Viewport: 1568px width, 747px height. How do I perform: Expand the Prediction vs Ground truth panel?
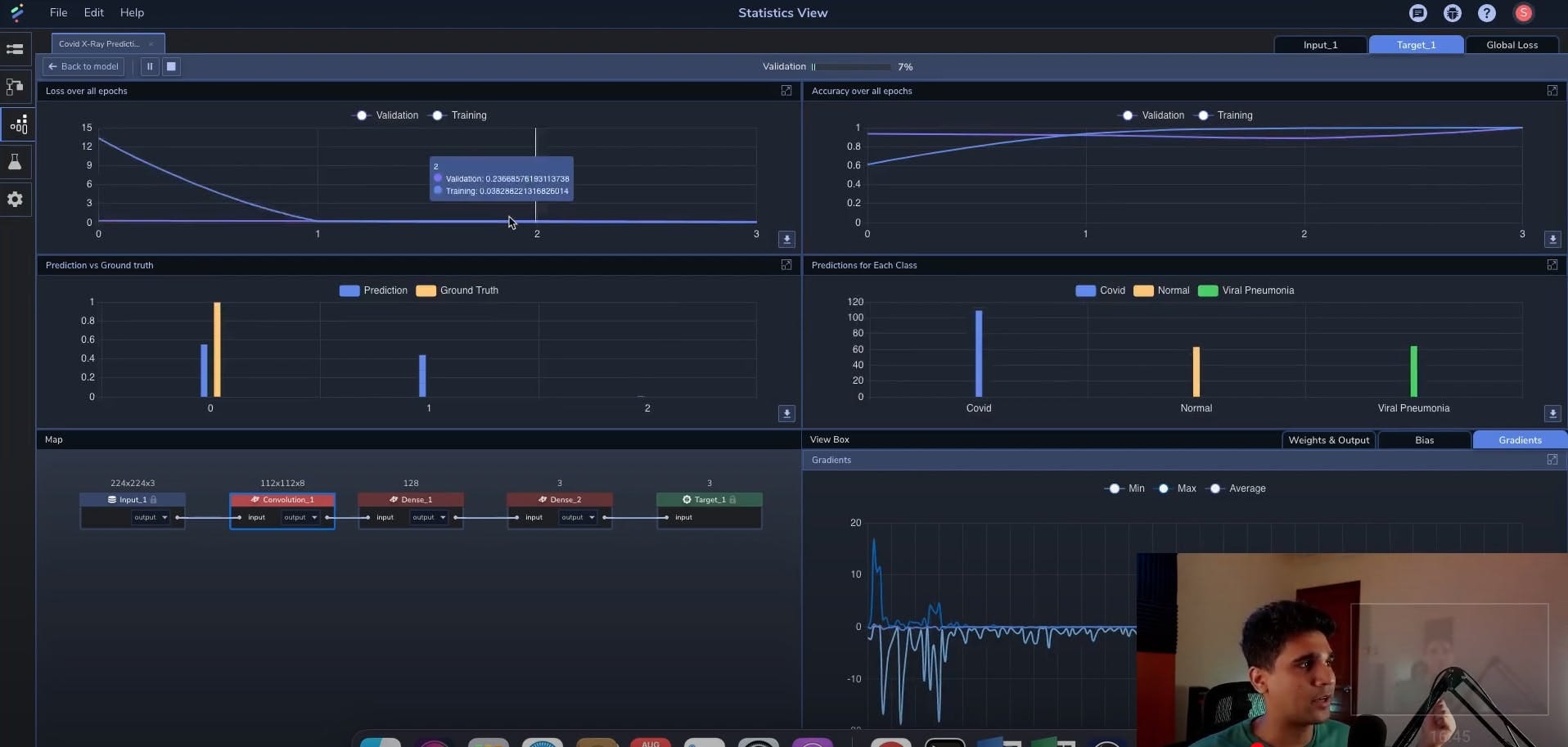tap(786, 265)
